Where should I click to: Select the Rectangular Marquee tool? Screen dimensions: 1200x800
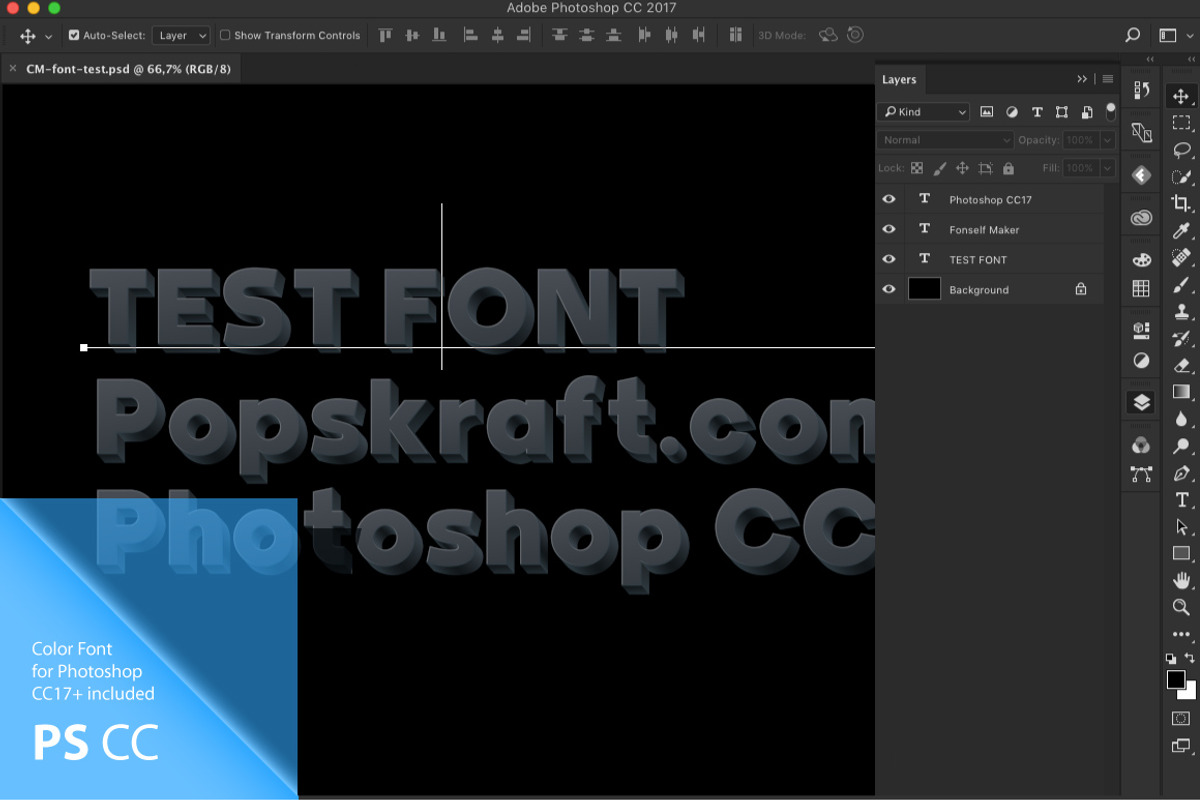1181,123
